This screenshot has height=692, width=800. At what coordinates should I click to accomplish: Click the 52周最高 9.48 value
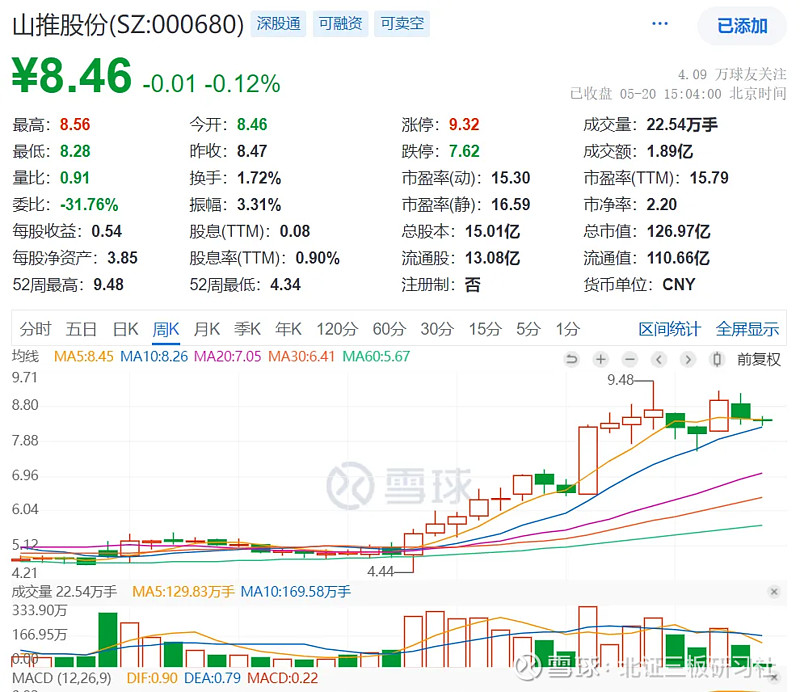click(108, 284)
